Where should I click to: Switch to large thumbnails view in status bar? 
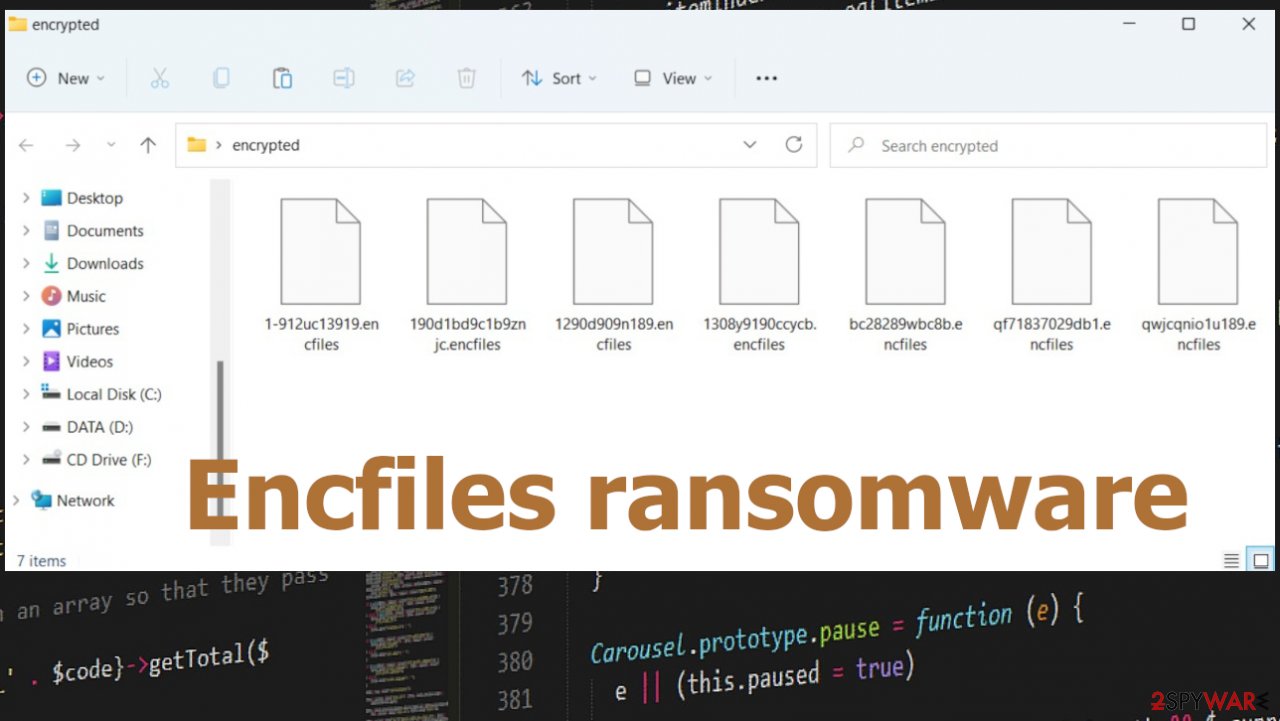[x=1259, y=560]
